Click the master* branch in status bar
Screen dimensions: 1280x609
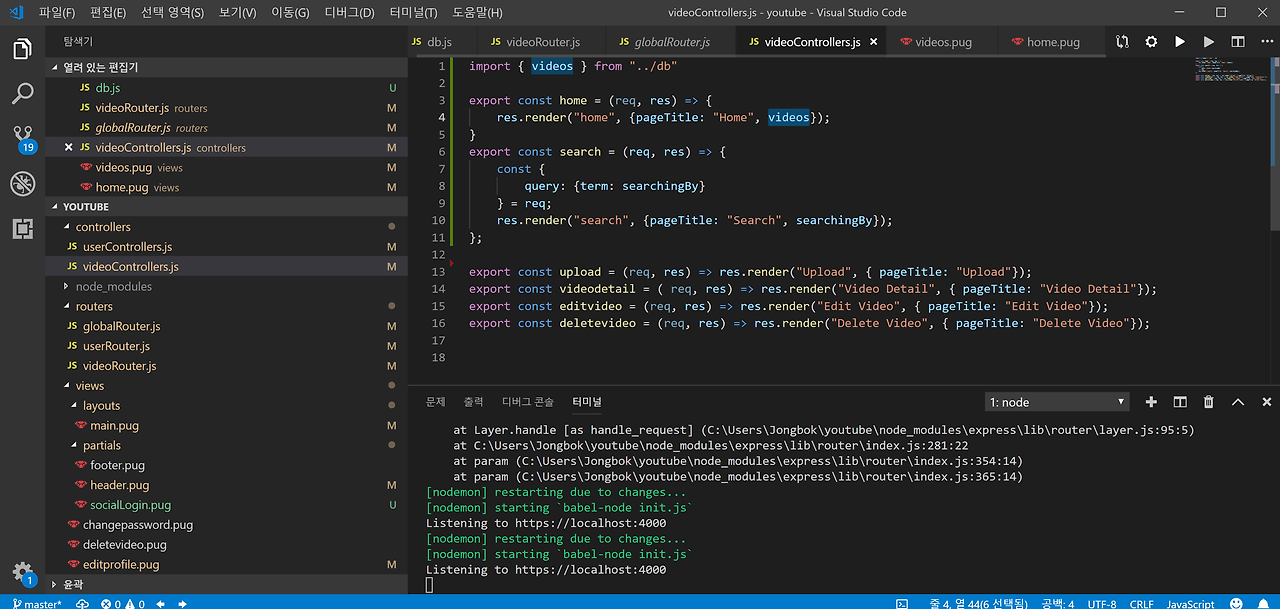pos(37,603)
